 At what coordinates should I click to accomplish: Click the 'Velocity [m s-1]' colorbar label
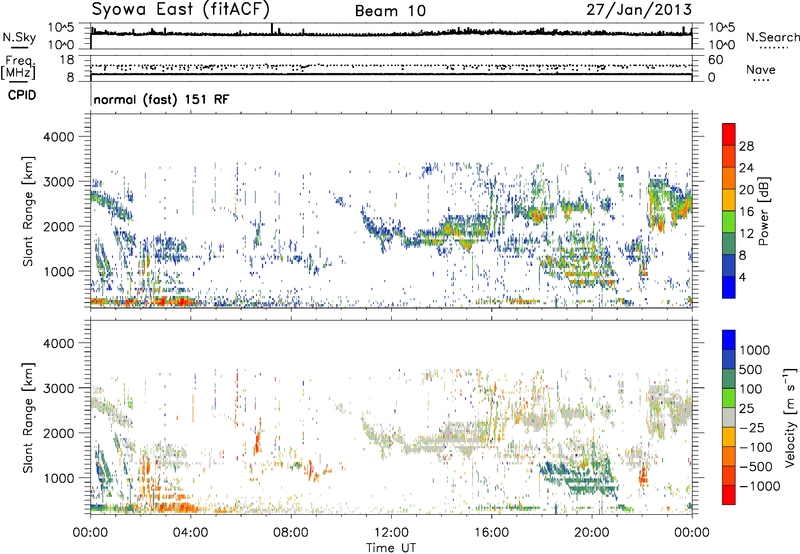coord(790,417)
